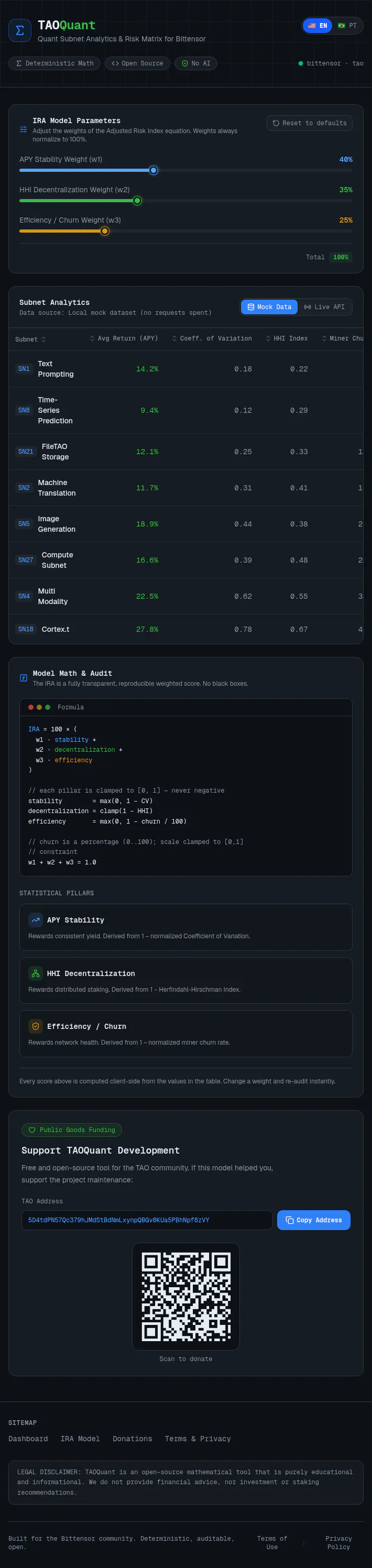Click the SN2 subnet tag
Image resolution: width=372 pixels, height=1568 pixels.
point(24,488)
